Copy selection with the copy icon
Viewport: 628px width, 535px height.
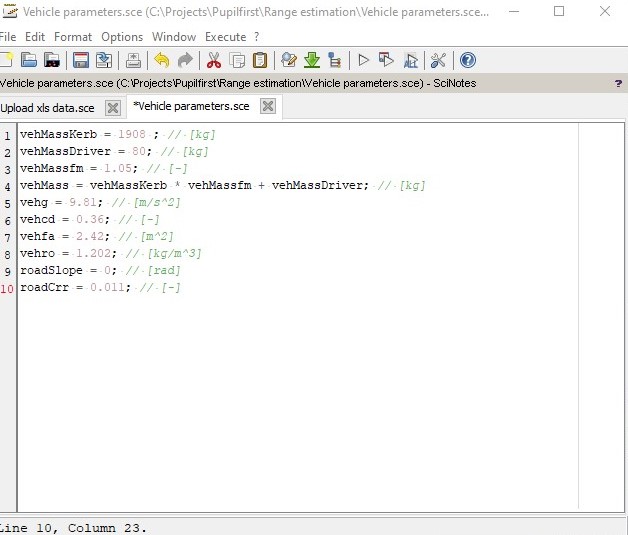[x=237, y=60]
